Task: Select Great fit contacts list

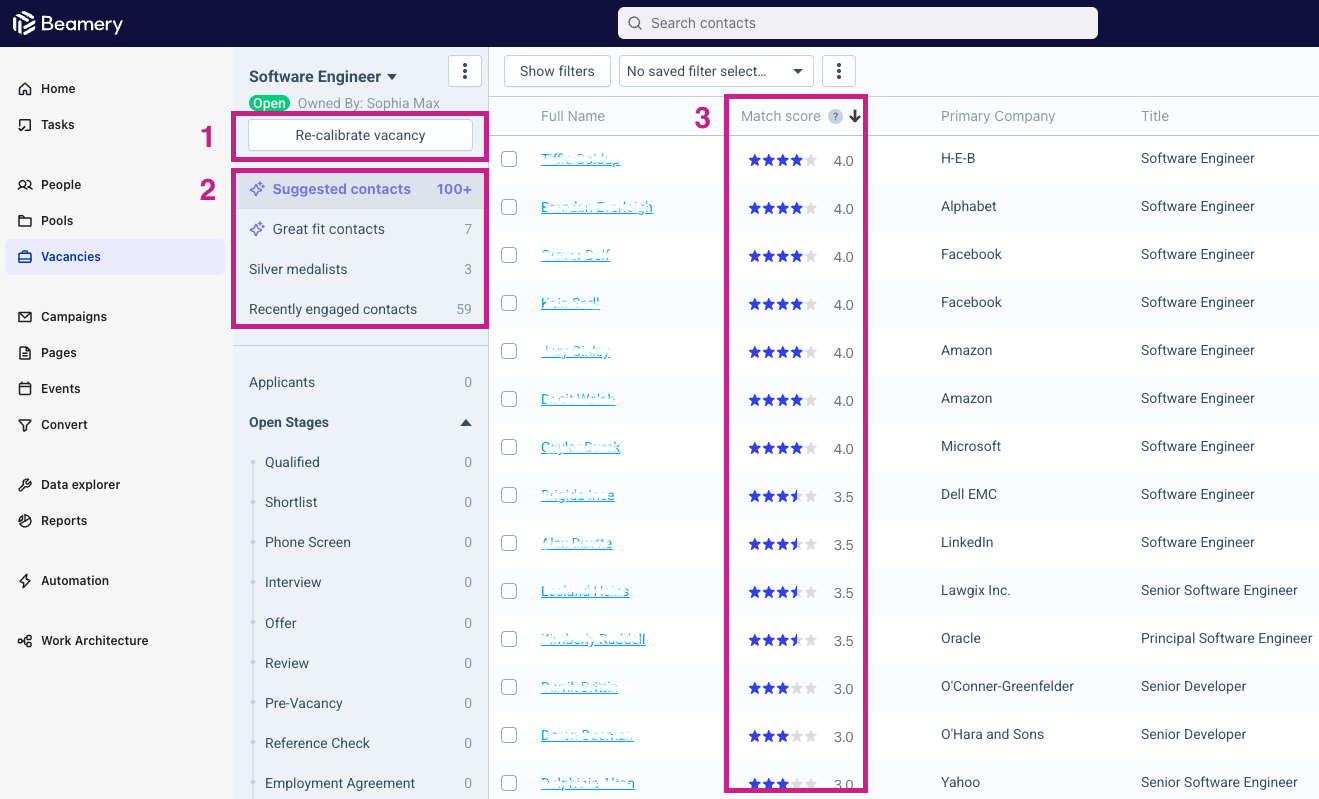Action: pyautogui.click(x=328, y=229)
